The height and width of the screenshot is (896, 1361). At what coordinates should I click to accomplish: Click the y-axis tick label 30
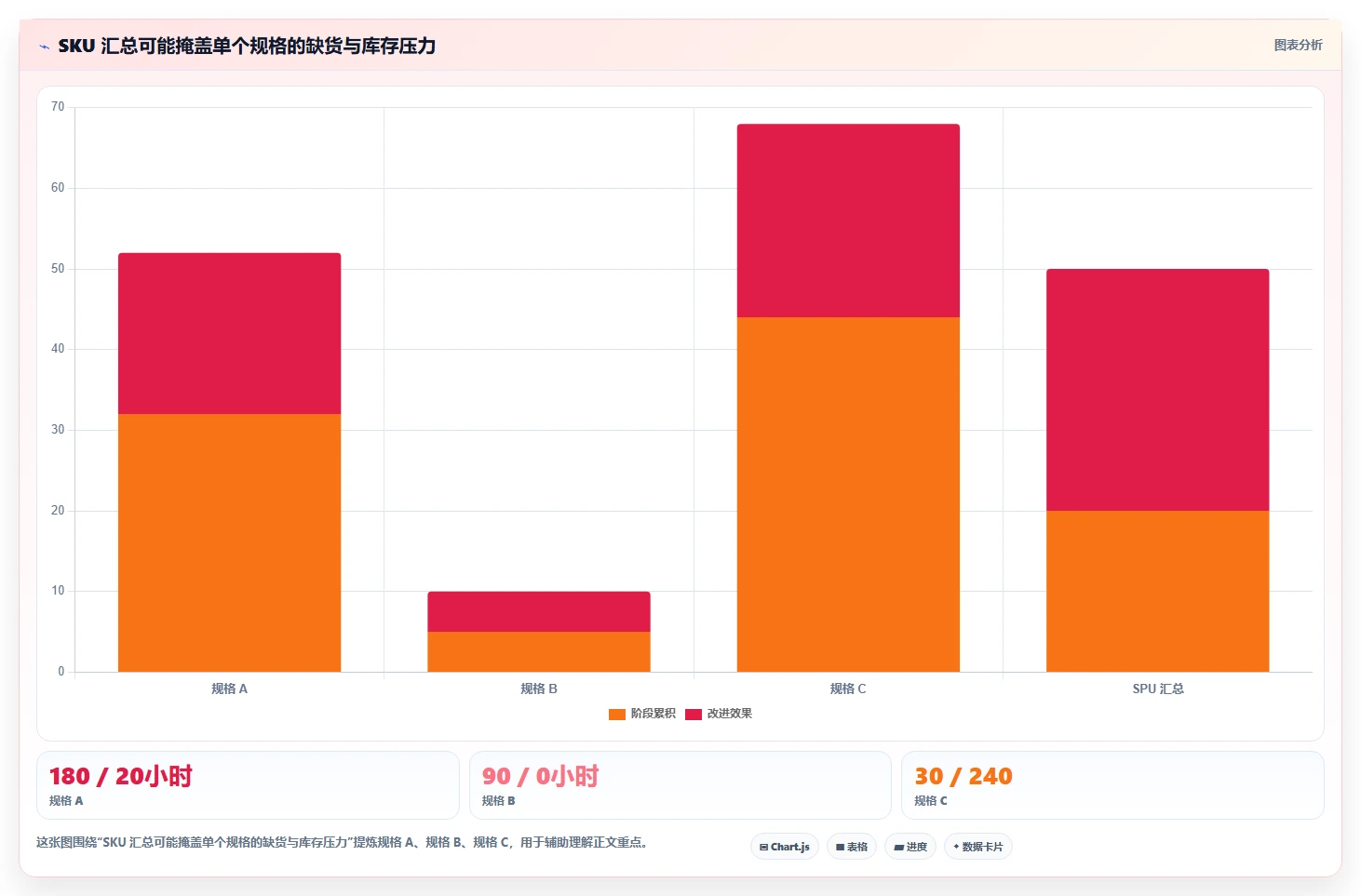tap(58, 430)
